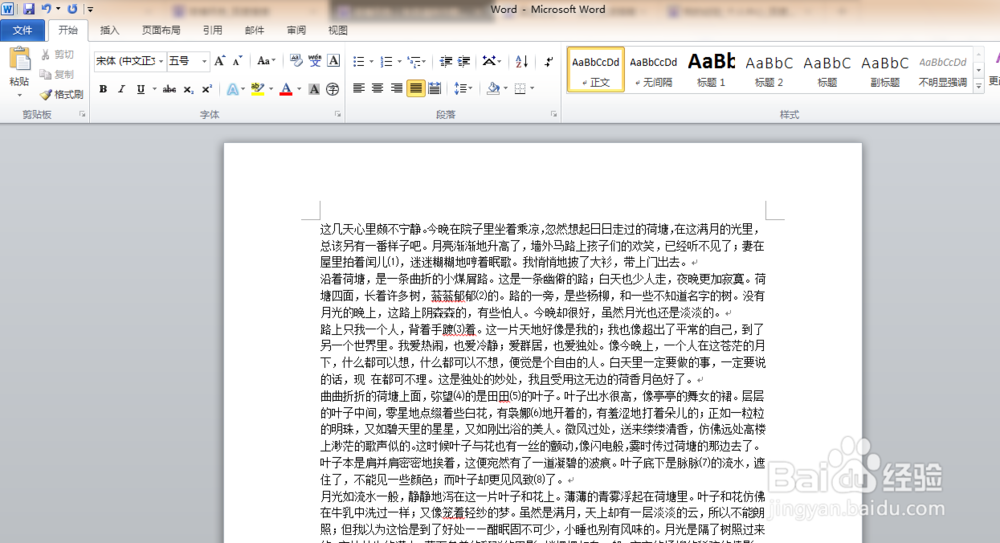Click the phonetic guide (wén) icon
The width and height of the screenshot is (1000, 543).
click(315, 61)
